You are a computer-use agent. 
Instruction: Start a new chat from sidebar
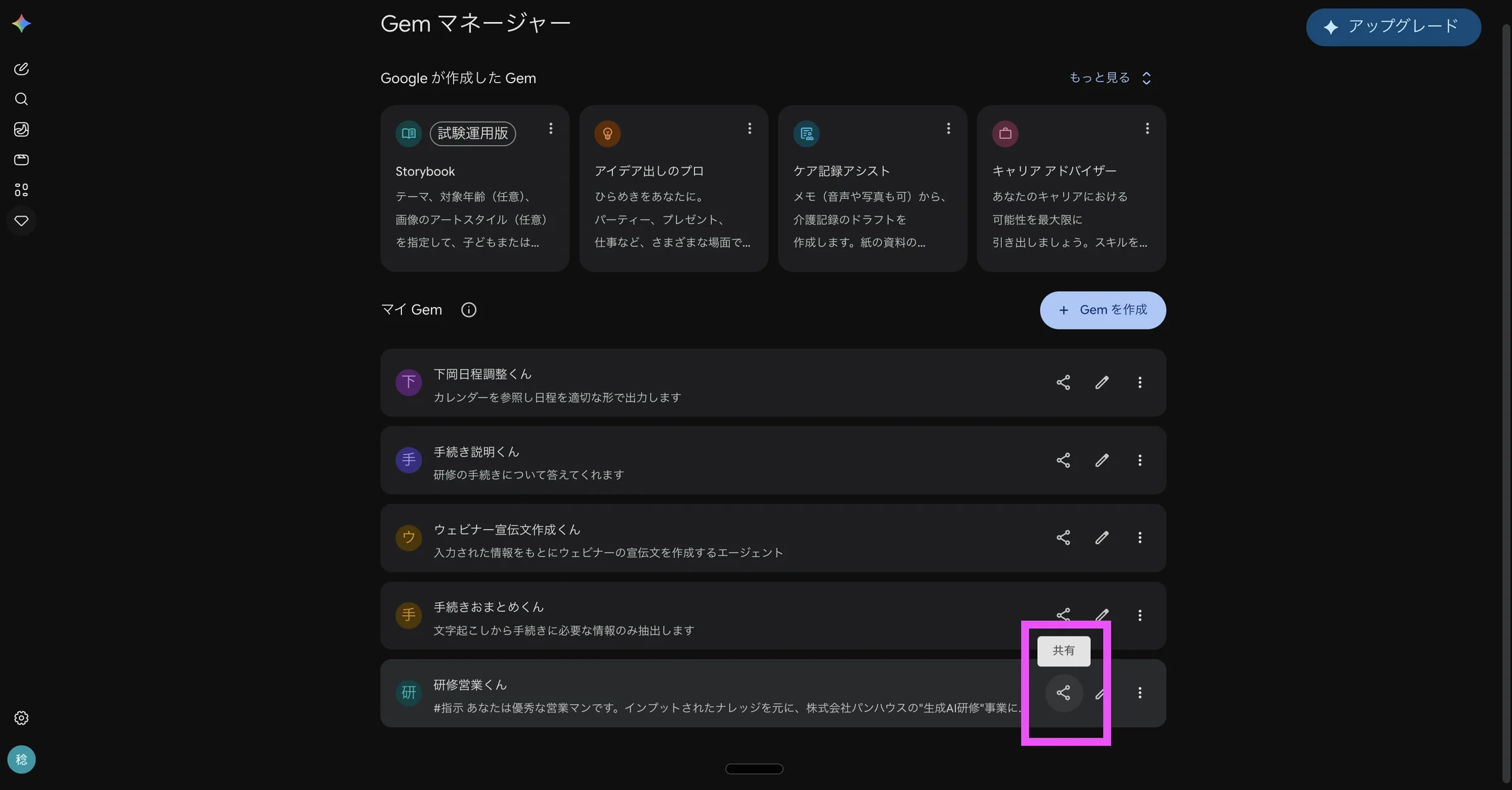pos(21,69)
